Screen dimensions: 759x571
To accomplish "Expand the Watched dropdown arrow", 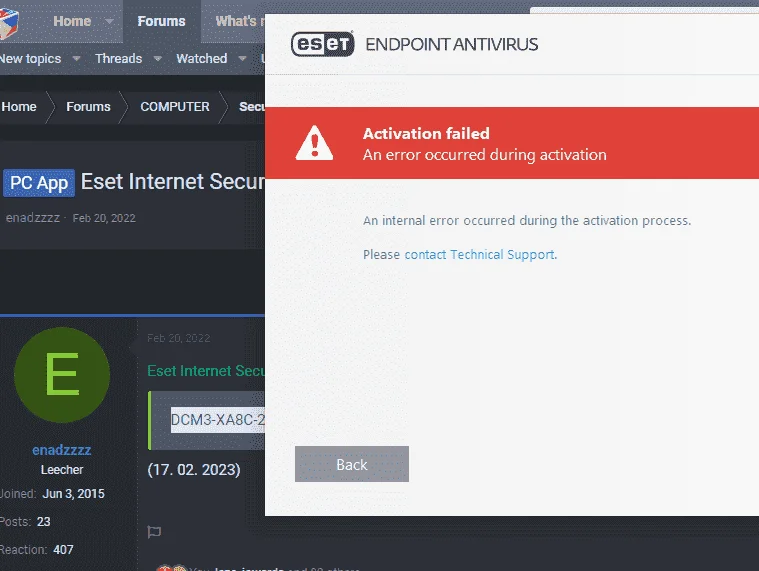I will tap(242, 59).
